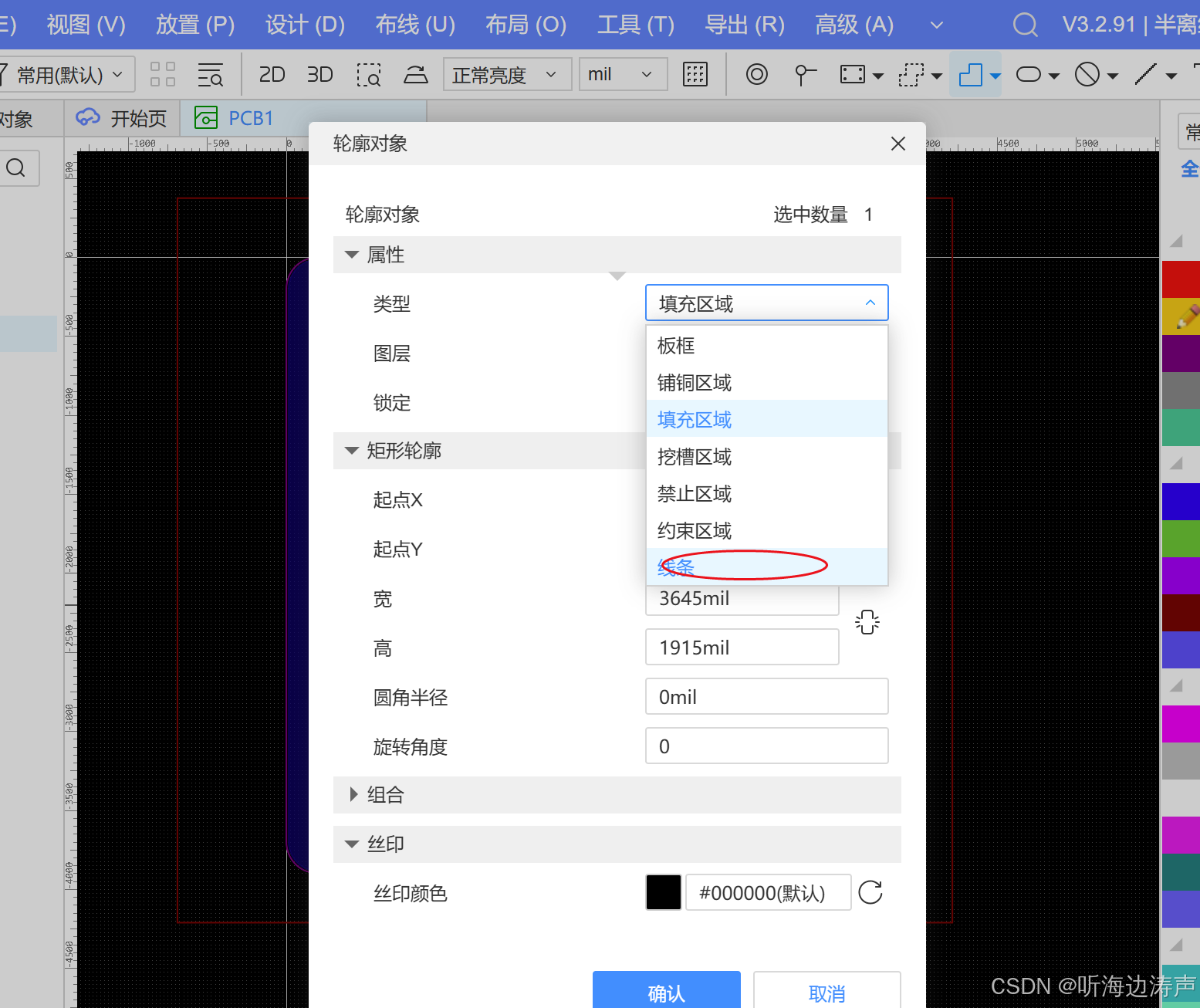Reset silkscreen color with the refresh icon

[x=870, y=892]
